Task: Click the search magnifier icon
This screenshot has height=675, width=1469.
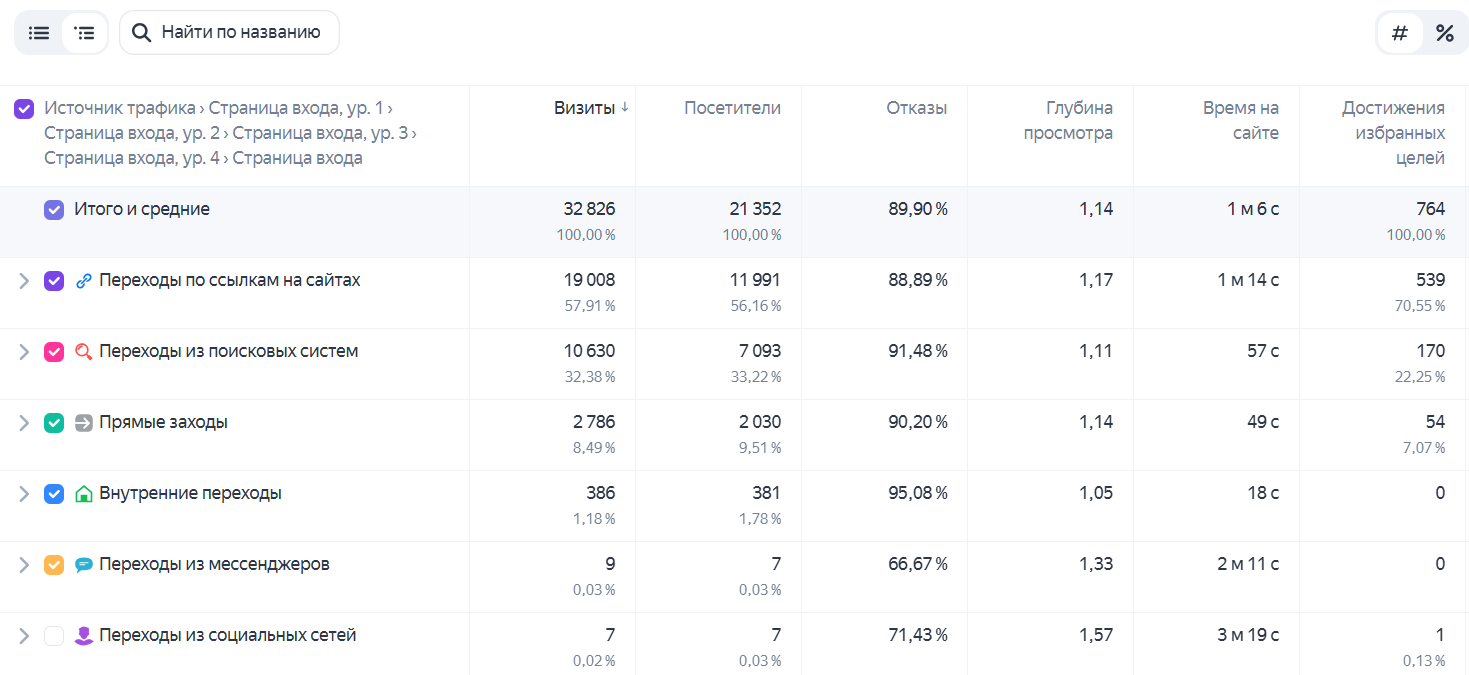Action: coord(142,33)
